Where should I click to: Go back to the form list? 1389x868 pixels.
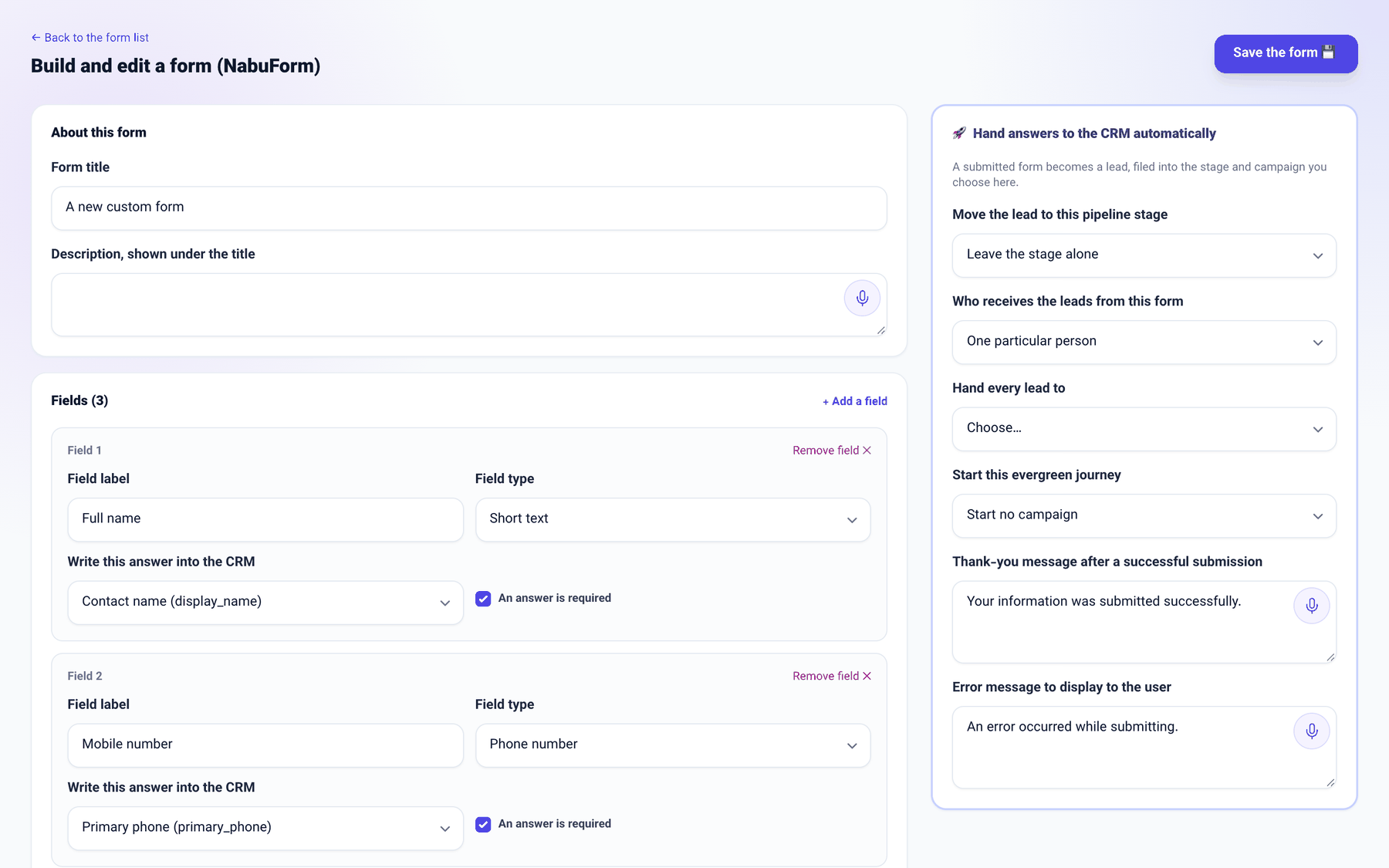(90, 38)
